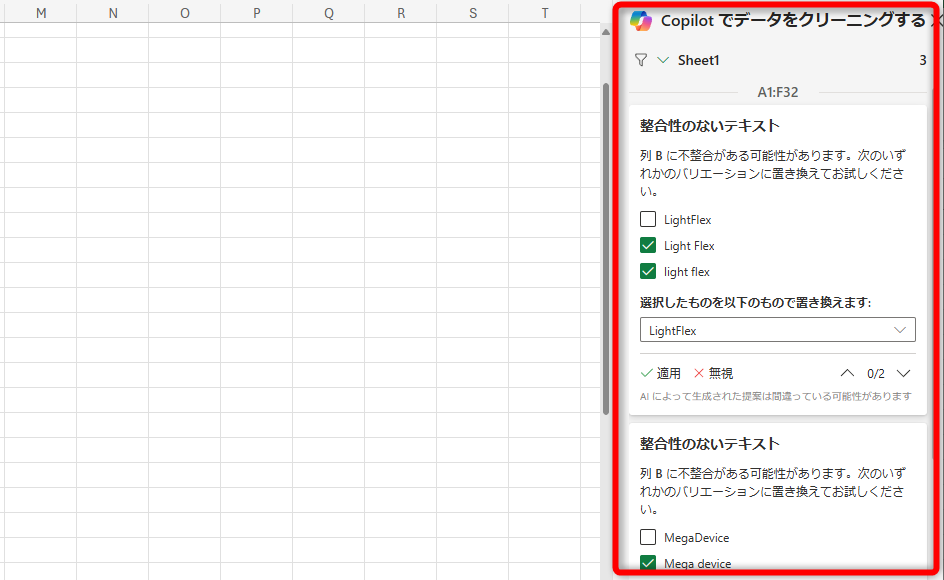Select column O header
The width and height of the screenshot is (944, 580).
click(x=185, y=13)
